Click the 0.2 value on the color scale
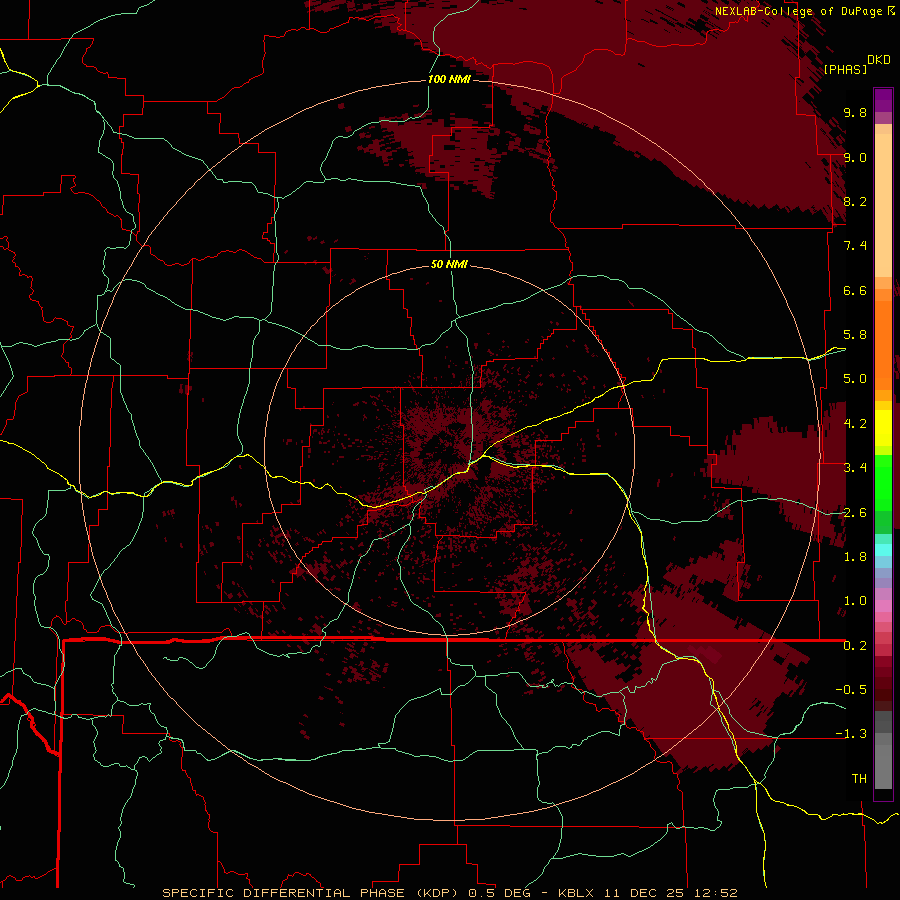900x900 pixels. click(x=855, y=646)
